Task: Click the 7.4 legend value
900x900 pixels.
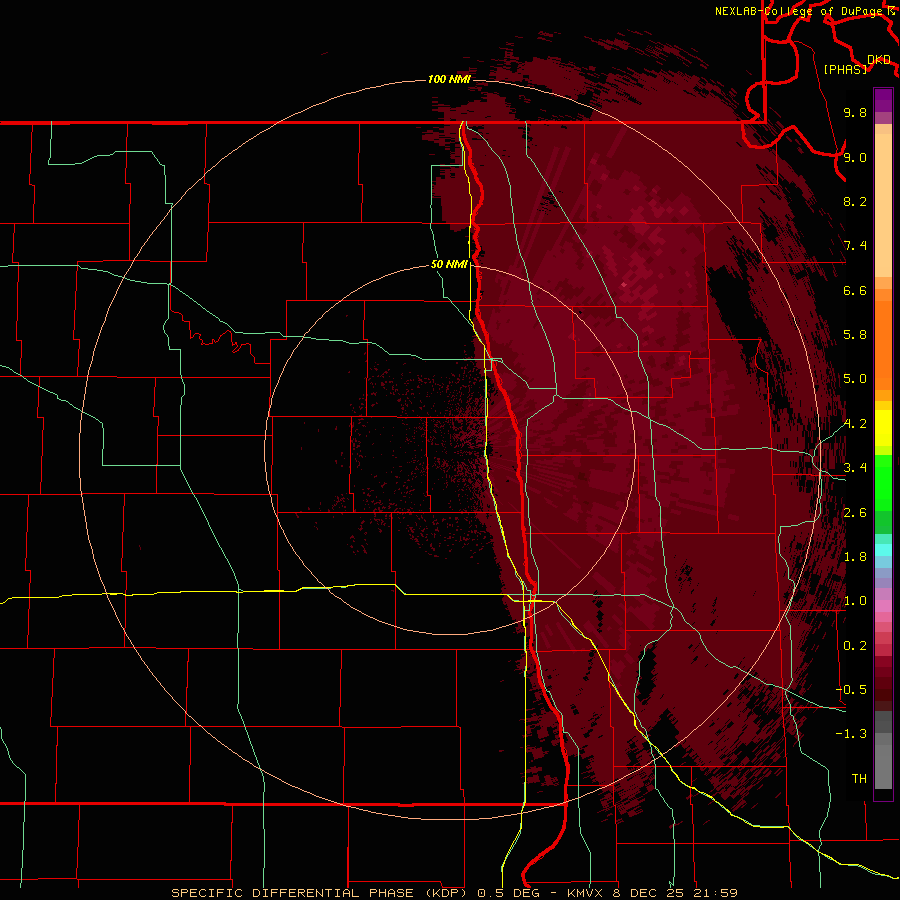Action: point(855,246)
